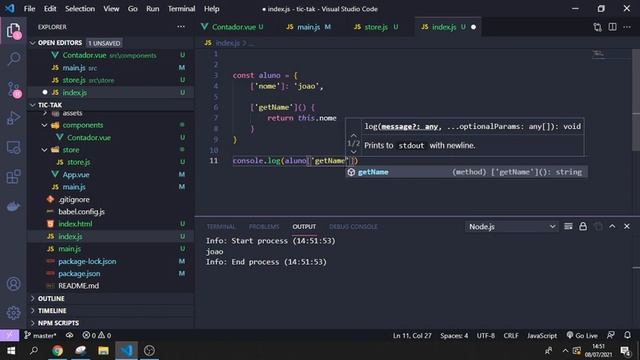The image size is (640, 360).
Task: Open the Windows Start menu
Action: tap(11, 351)
